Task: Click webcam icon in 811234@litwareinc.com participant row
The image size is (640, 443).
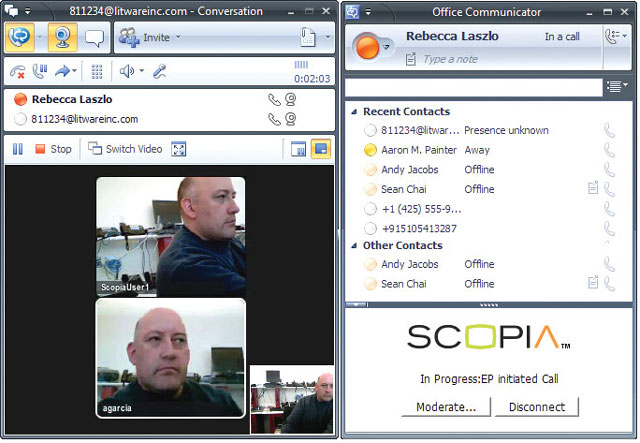Action: click(x=291, y=119)
